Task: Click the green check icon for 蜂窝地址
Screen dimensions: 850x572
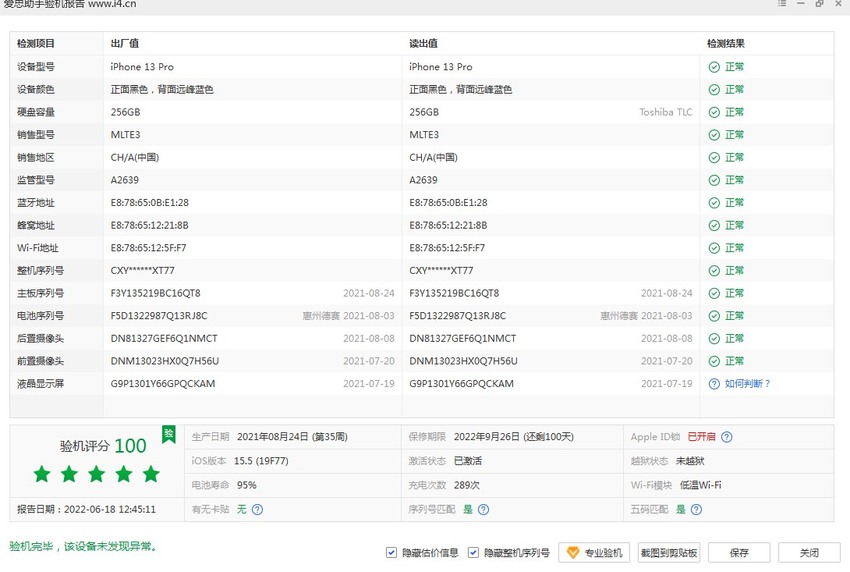Action: (x=714, y=226)
